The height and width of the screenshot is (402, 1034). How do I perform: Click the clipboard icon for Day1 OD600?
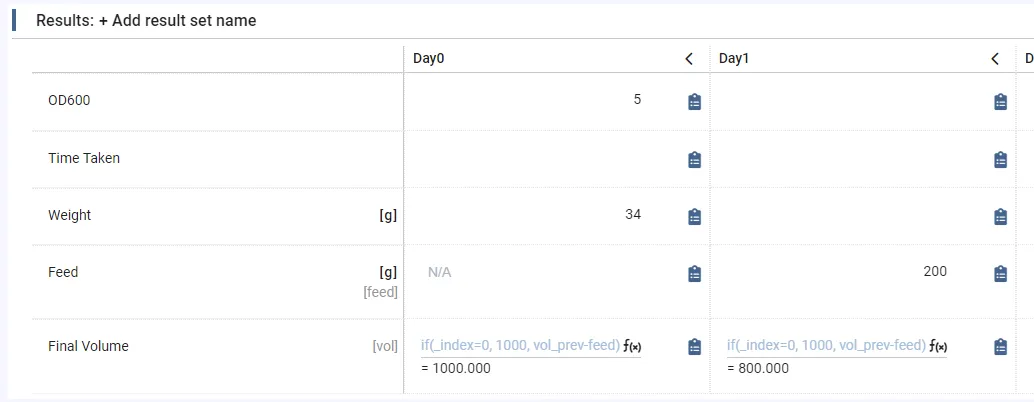[1000, 102]
